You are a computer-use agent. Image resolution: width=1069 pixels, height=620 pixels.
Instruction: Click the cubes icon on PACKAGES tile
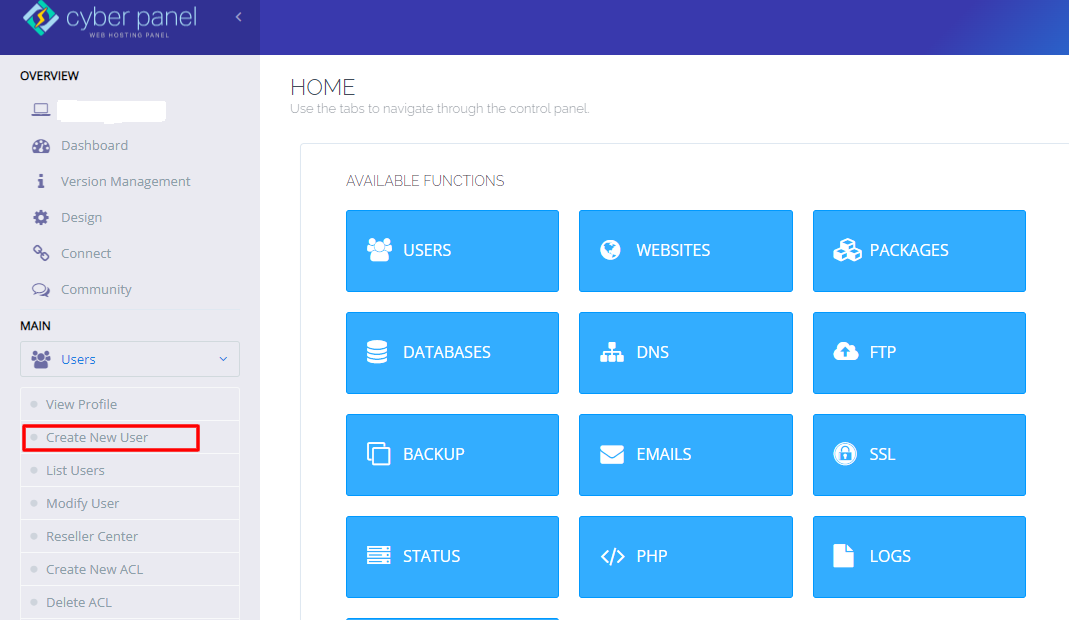point(847,250)
